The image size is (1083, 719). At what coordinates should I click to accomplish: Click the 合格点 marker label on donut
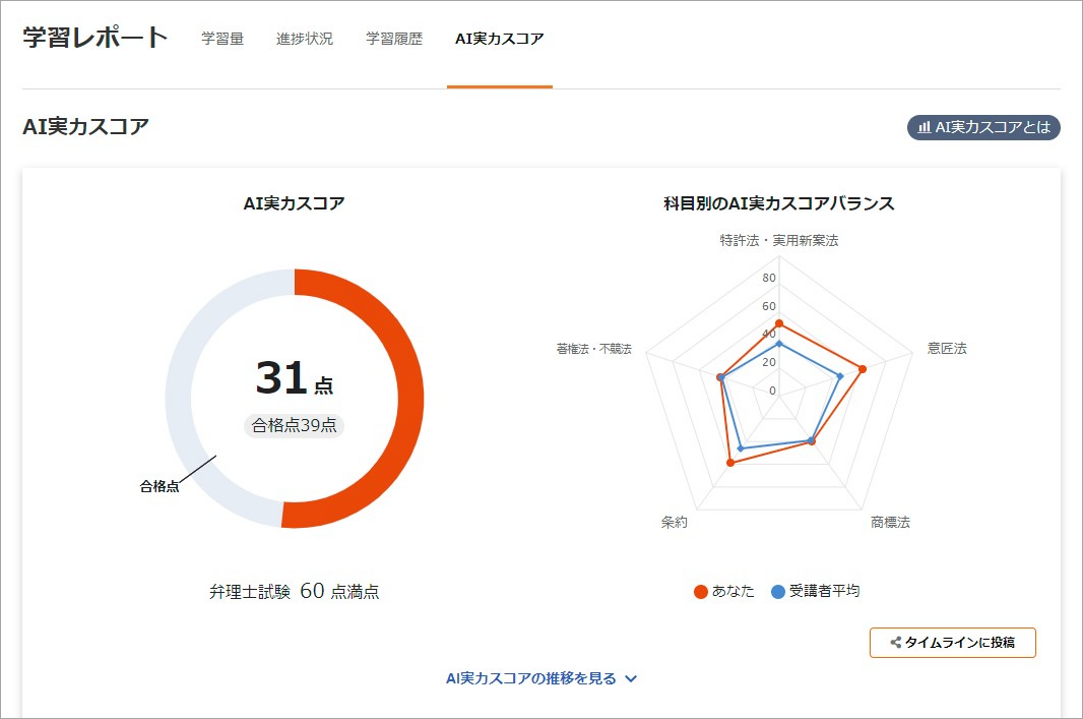coord(160,486)
